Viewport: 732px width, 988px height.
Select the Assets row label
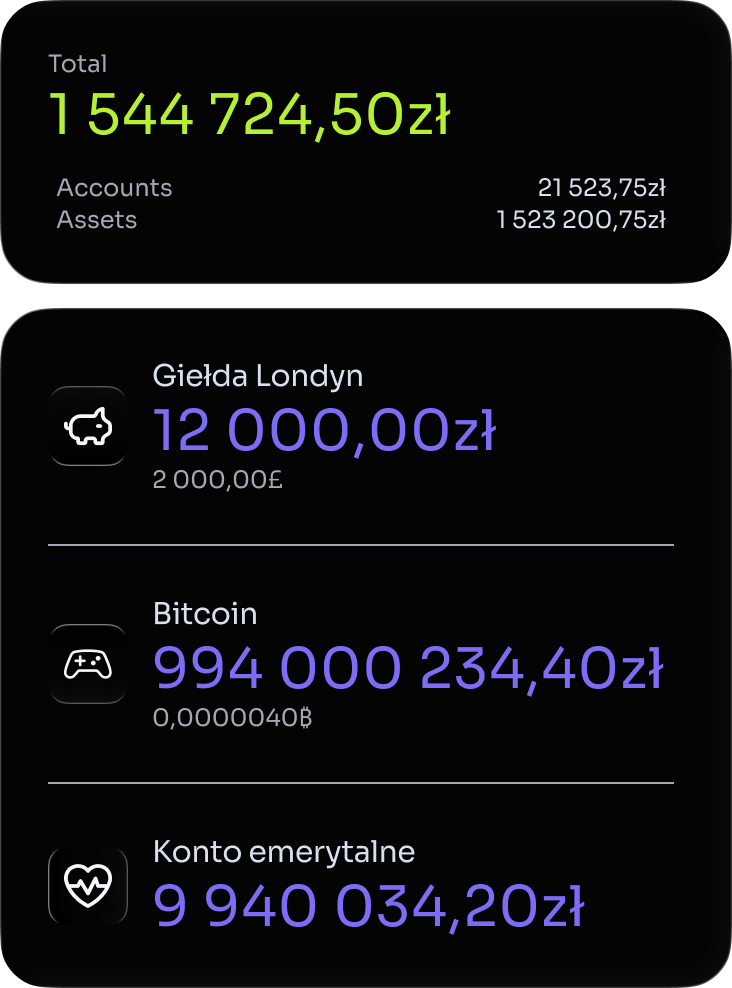[x=97, y=219]
